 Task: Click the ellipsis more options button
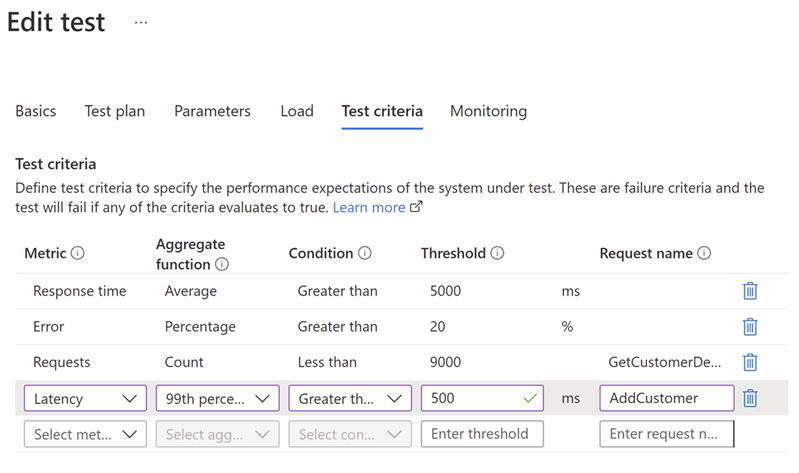[141, 22]
